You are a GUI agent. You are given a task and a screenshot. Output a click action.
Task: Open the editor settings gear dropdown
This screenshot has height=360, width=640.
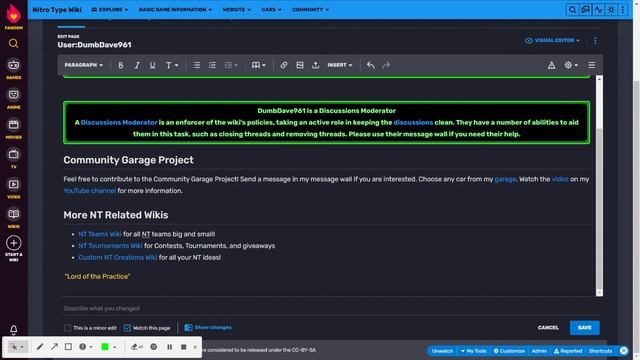[x=571, y=65]
